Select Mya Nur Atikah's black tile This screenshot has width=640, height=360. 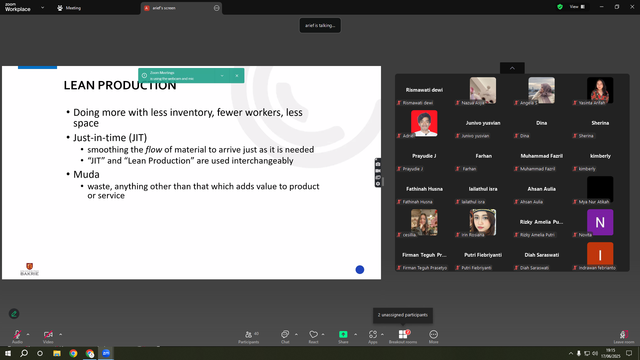click(x=600, y=189)
